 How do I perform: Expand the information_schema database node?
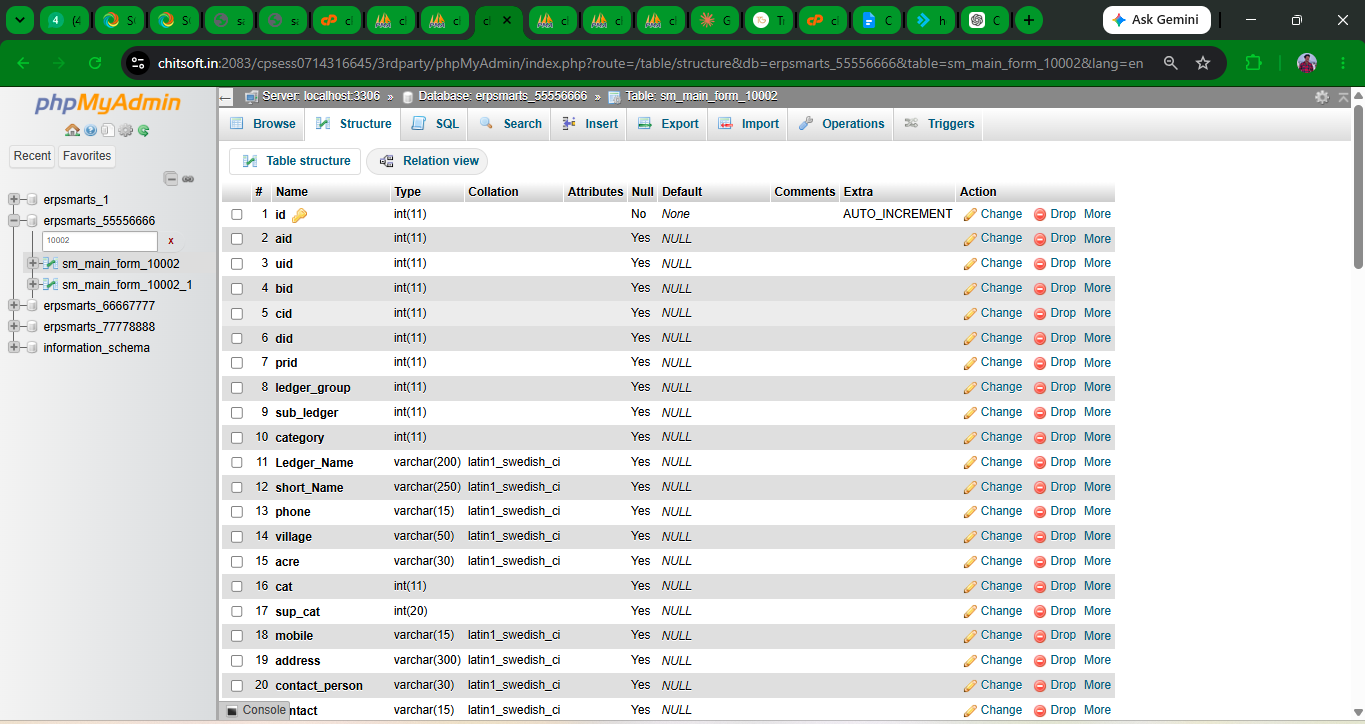[14, 348]
